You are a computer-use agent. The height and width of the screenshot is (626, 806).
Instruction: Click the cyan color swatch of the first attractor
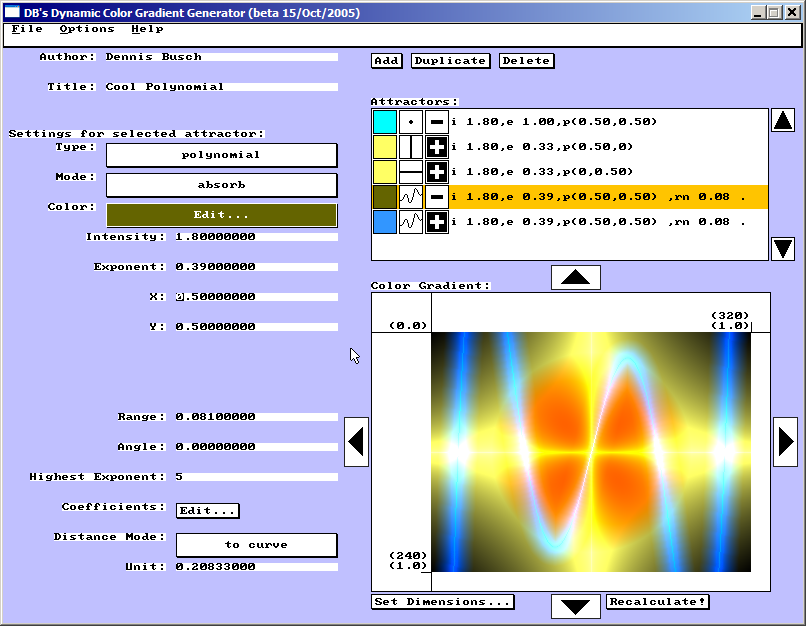(x=385, y=122)
